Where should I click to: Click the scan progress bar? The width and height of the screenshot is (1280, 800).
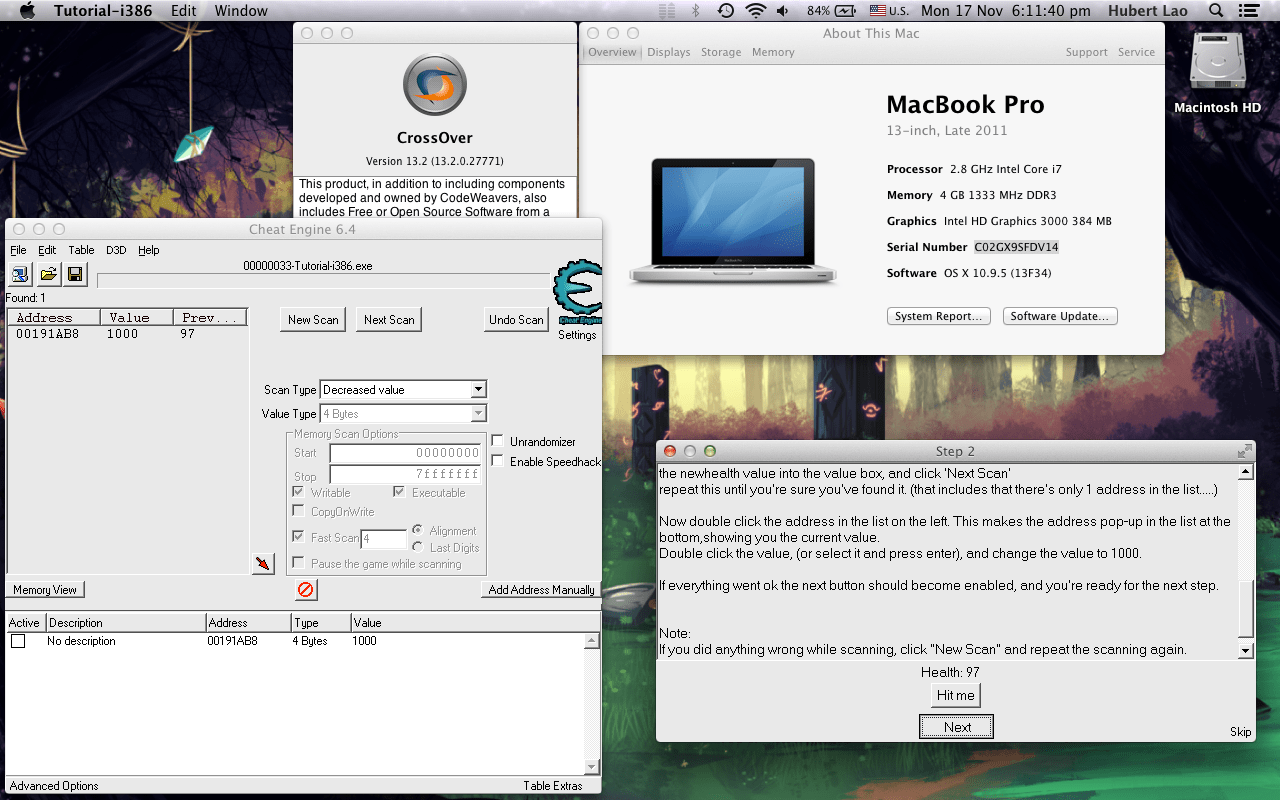323,280
